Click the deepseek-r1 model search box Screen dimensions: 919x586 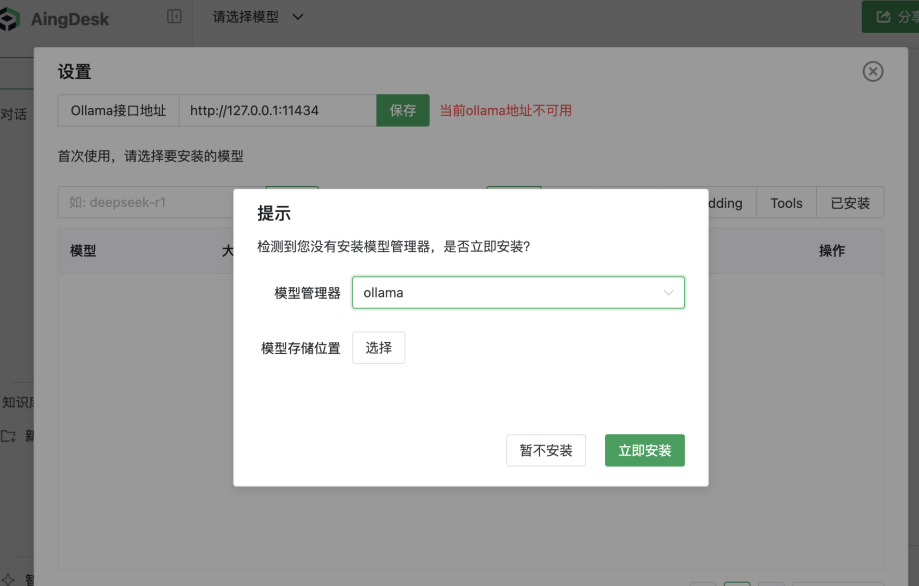[x=140, y=202]
